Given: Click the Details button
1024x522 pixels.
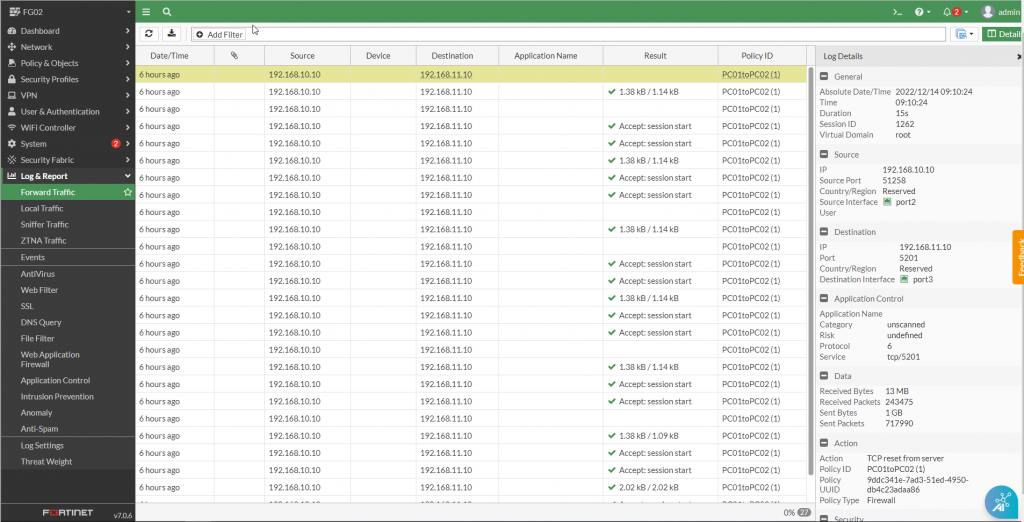Looking at the screenshot, I should click(1003, 34).
